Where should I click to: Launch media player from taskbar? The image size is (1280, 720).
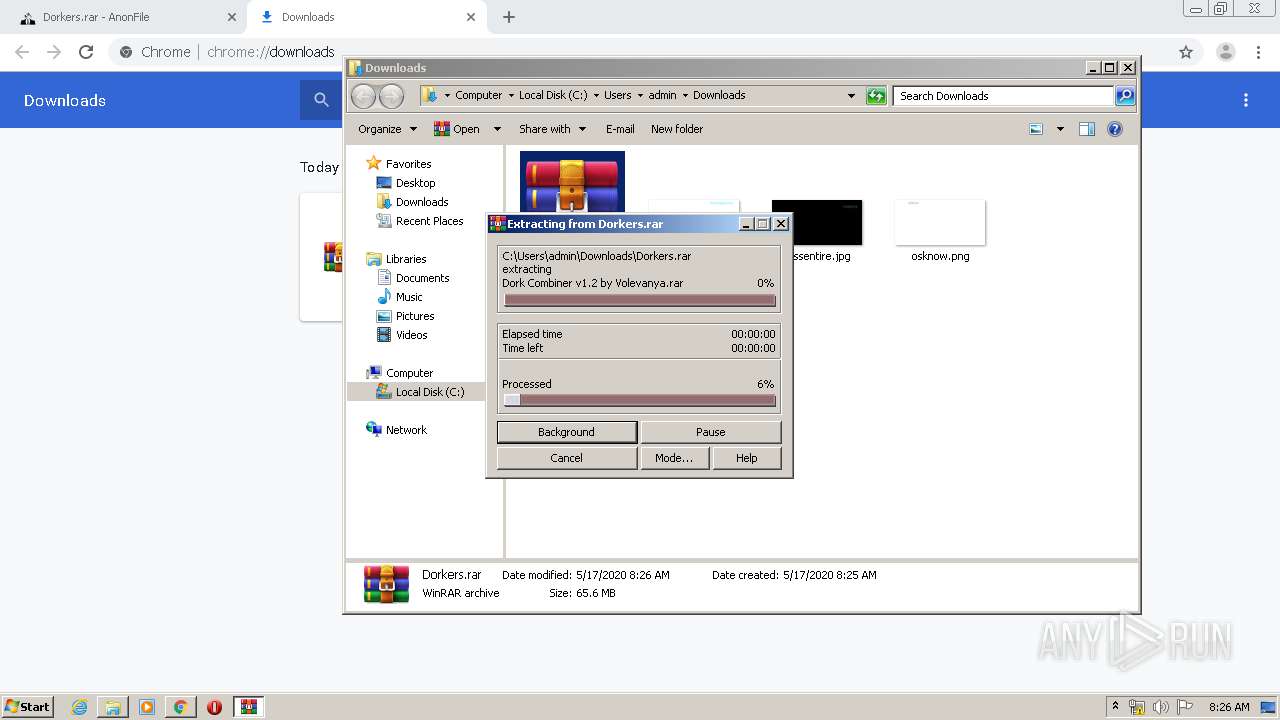tap(147, 707)
